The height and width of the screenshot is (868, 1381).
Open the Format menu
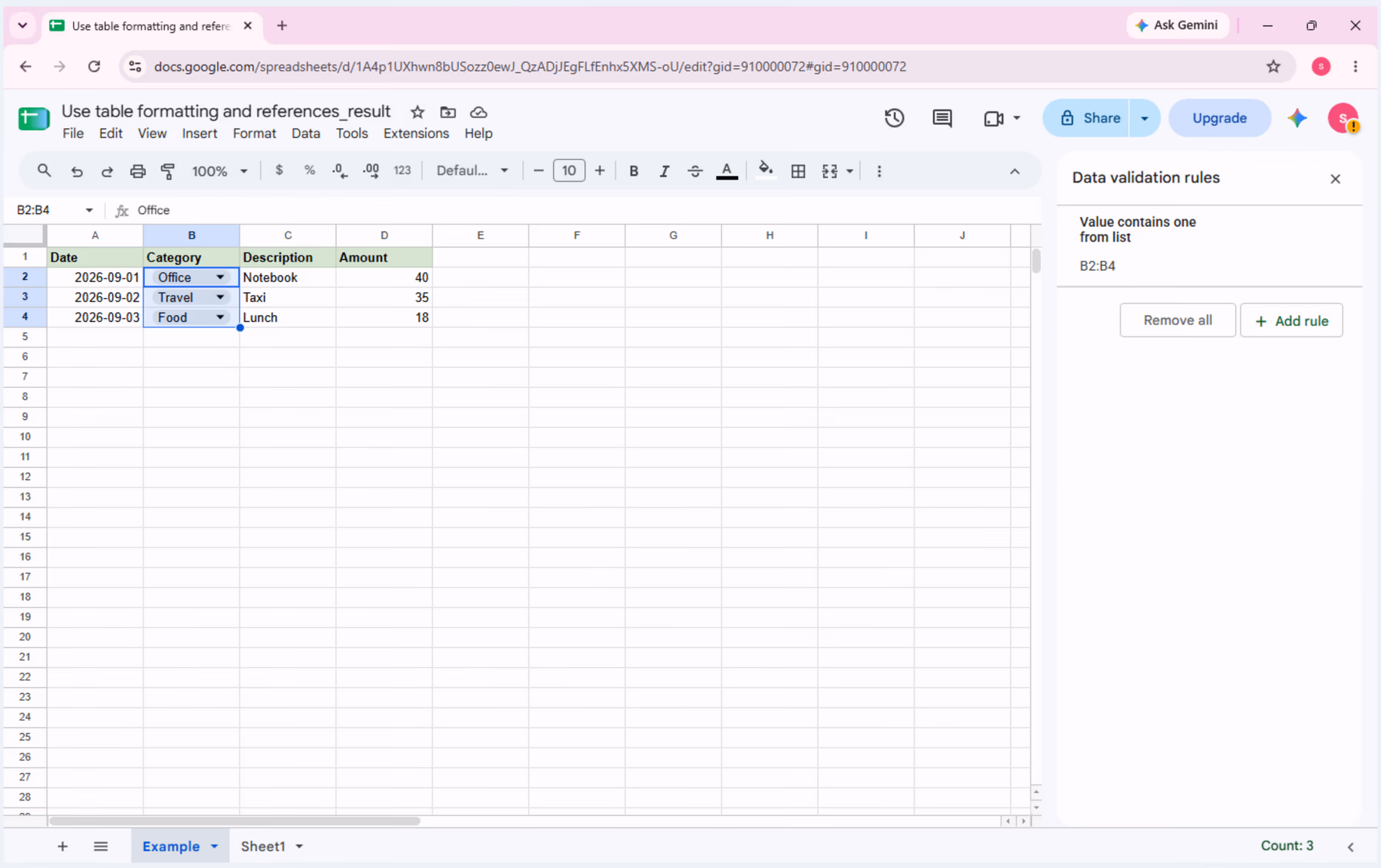(x=254, y=133)
